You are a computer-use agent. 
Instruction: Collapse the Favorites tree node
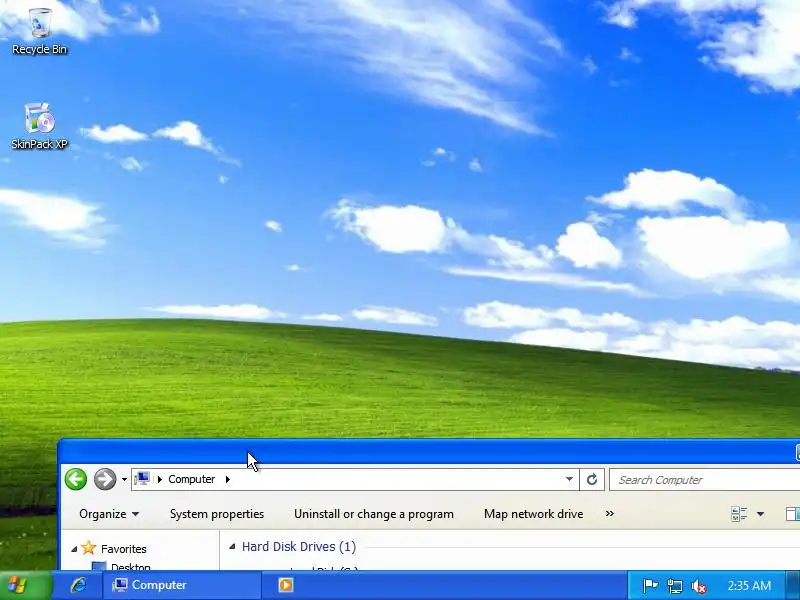point(74,549)
